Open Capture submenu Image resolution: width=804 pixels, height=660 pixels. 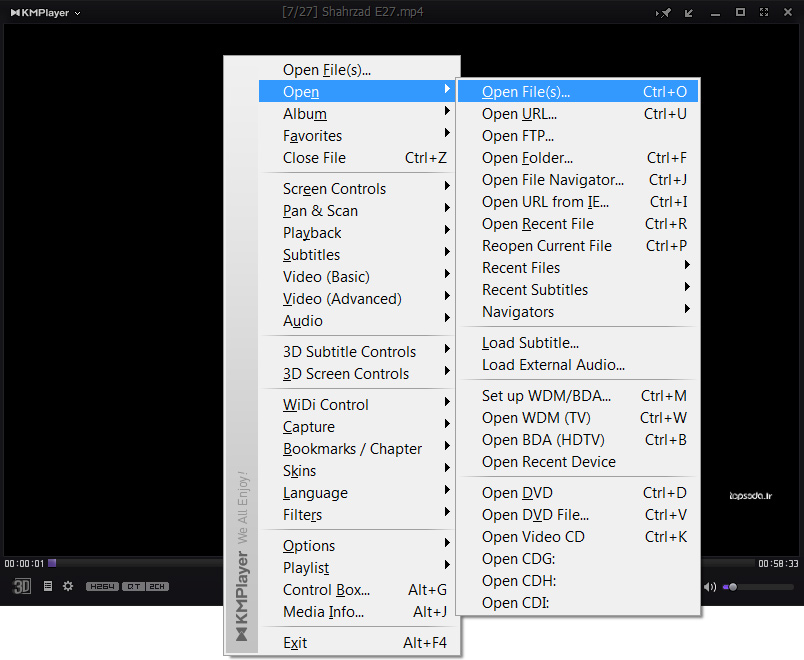tap(358, 427)
